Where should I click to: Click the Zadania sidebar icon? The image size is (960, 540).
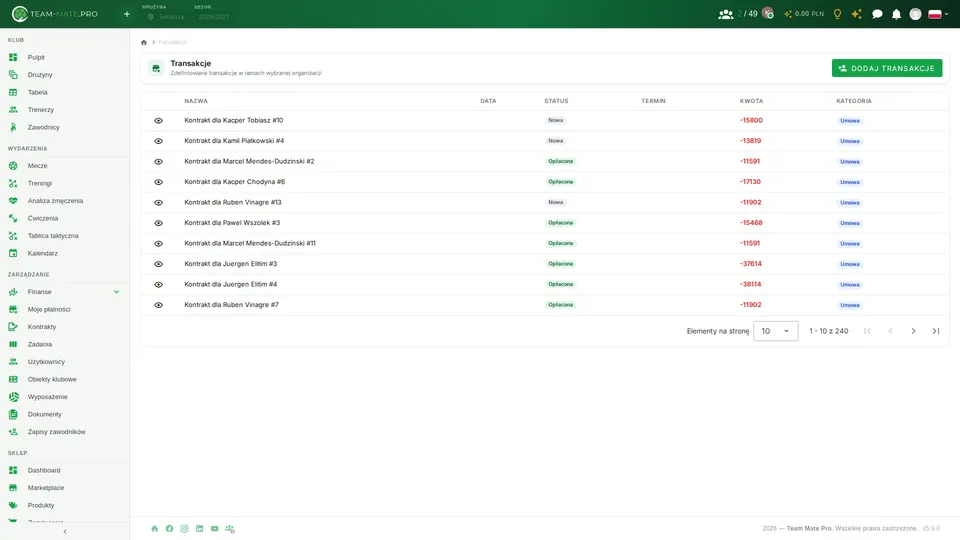[13, 344]
